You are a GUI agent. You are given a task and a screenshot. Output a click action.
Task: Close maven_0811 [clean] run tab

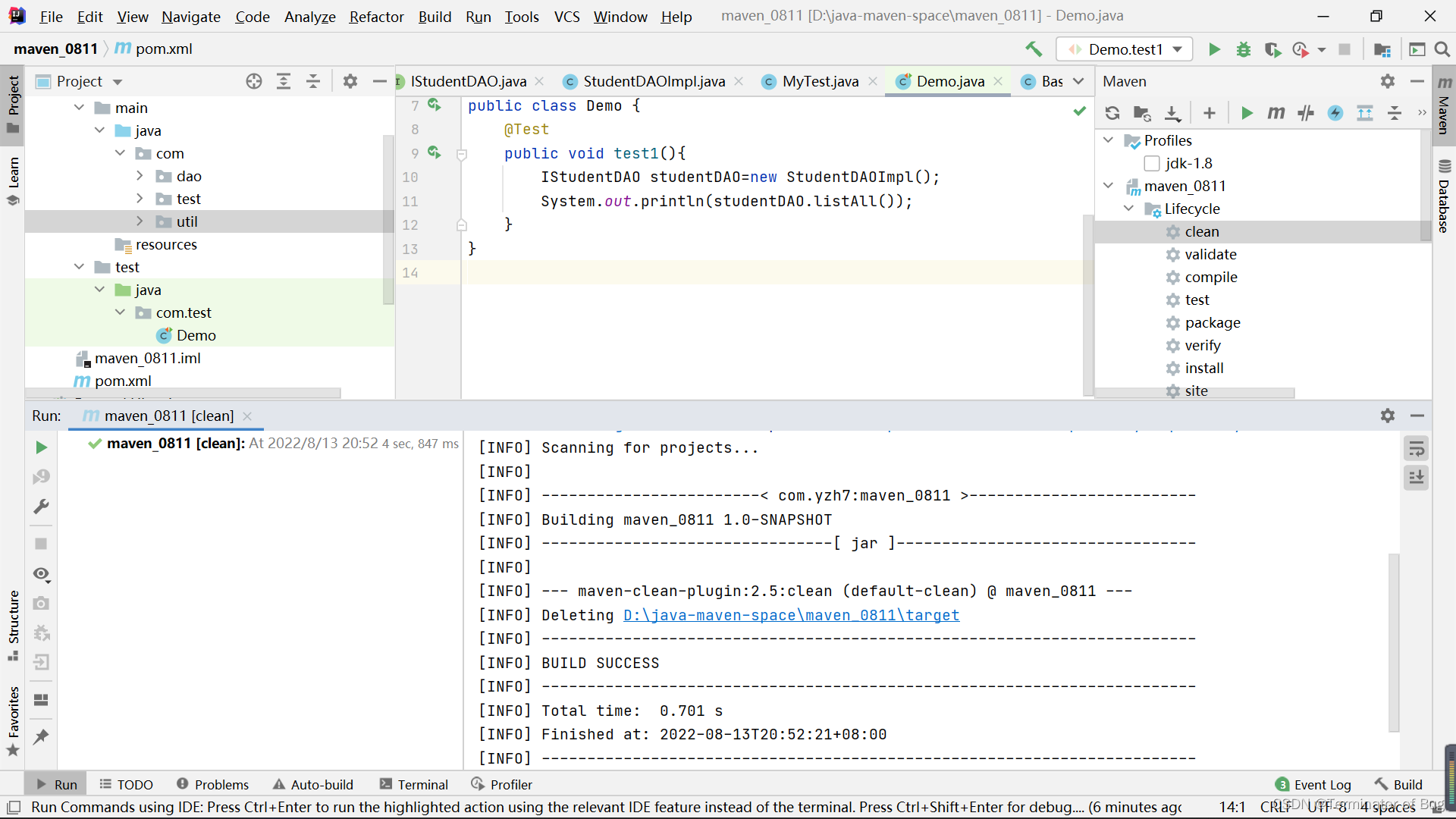[x=247, y=416]
